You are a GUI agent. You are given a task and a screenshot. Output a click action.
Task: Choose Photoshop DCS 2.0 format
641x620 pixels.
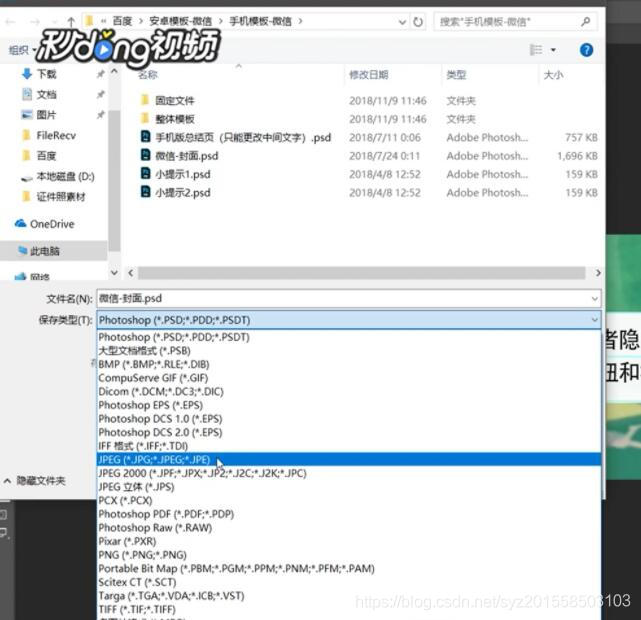pyautogui.click(x=349, y=432)
